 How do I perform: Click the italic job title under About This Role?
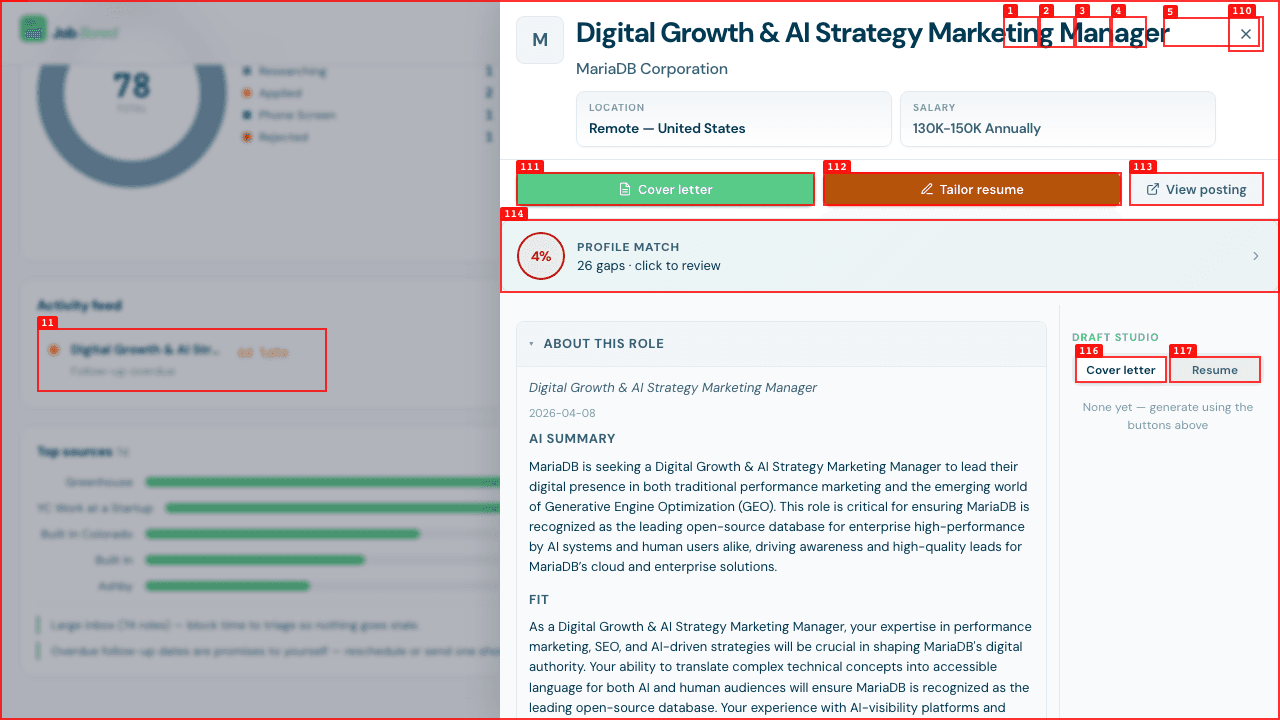[x=673, y=387]
